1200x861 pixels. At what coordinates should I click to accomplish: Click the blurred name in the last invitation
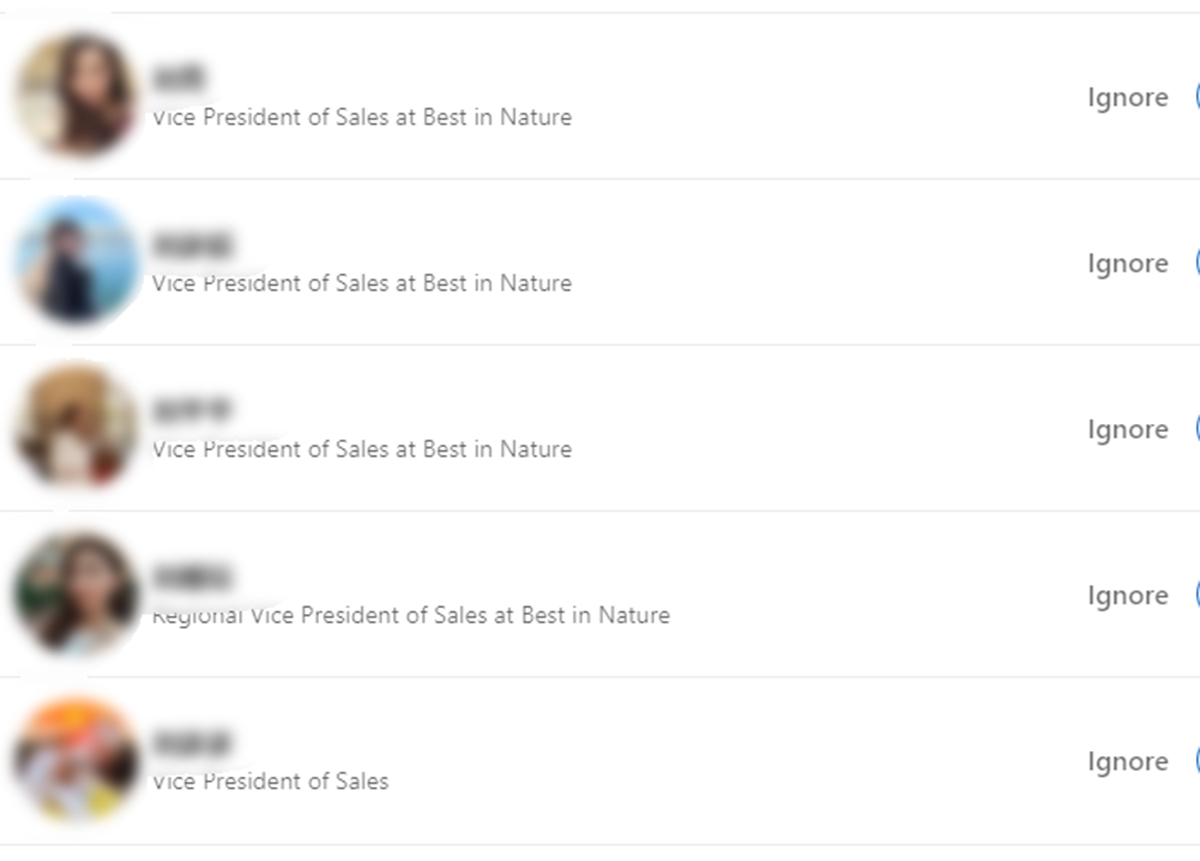coord(192,743)
